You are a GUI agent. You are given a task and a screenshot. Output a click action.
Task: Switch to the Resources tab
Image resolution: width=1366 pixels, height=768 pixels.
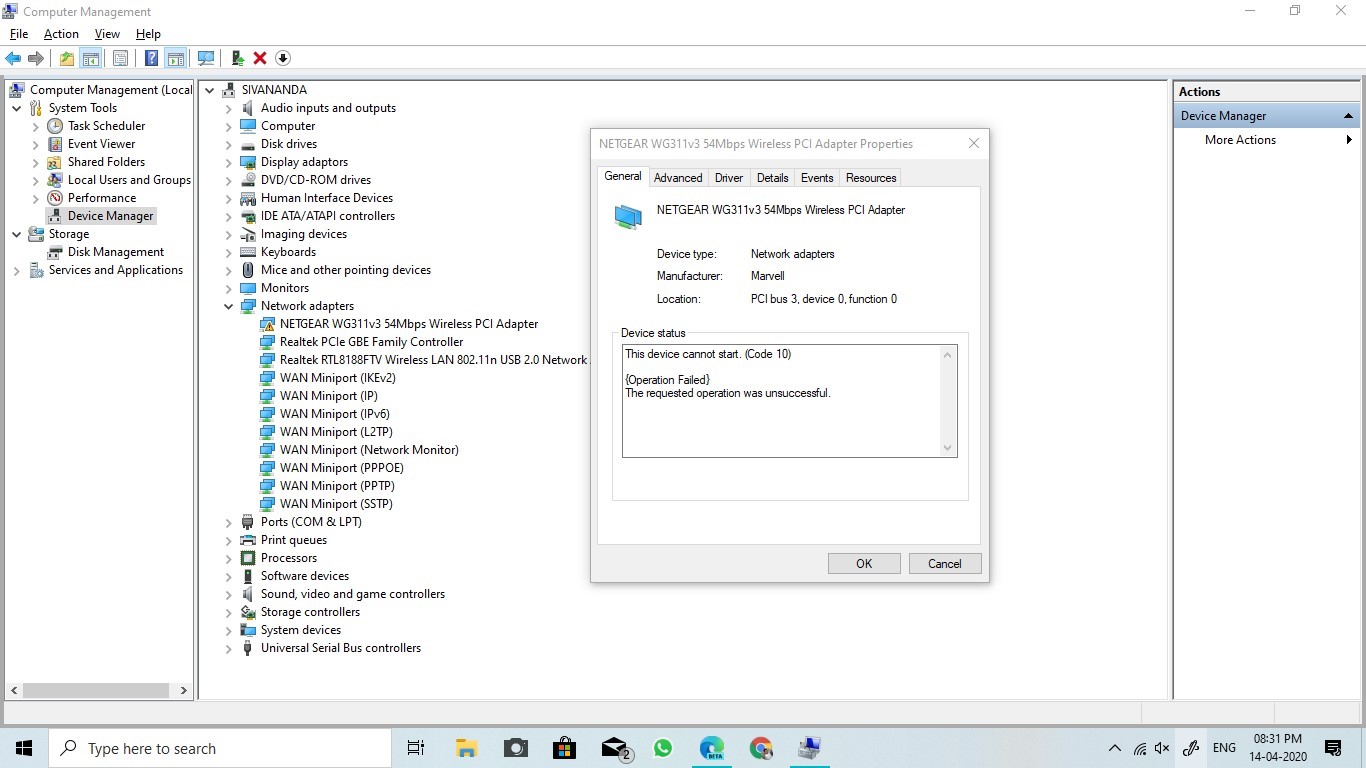click(871, 178)
